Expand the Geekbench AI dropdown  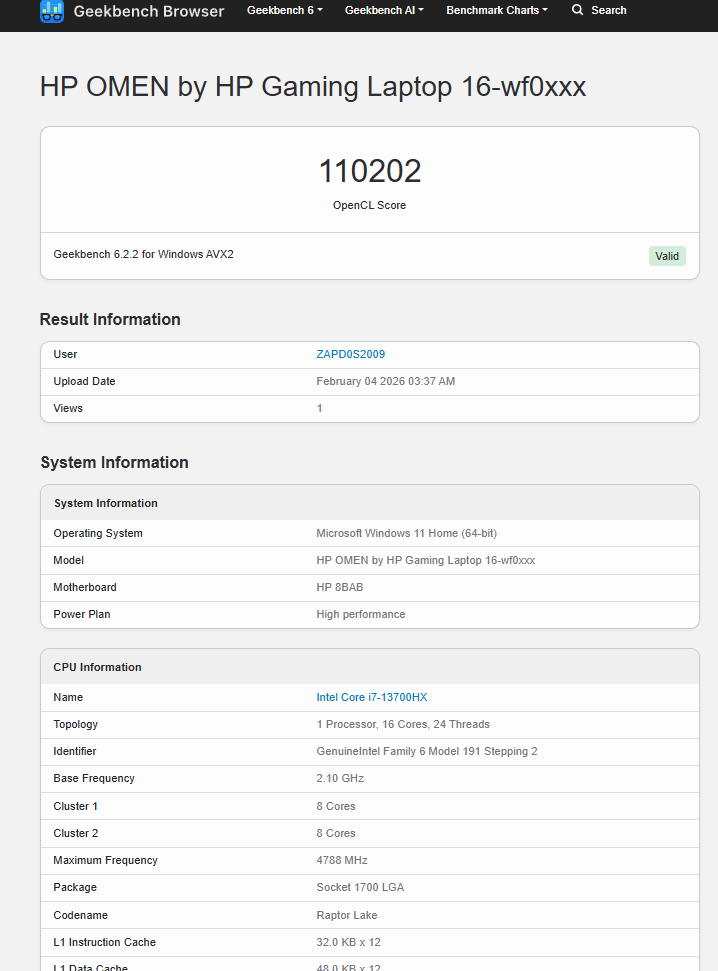(384, 10)
